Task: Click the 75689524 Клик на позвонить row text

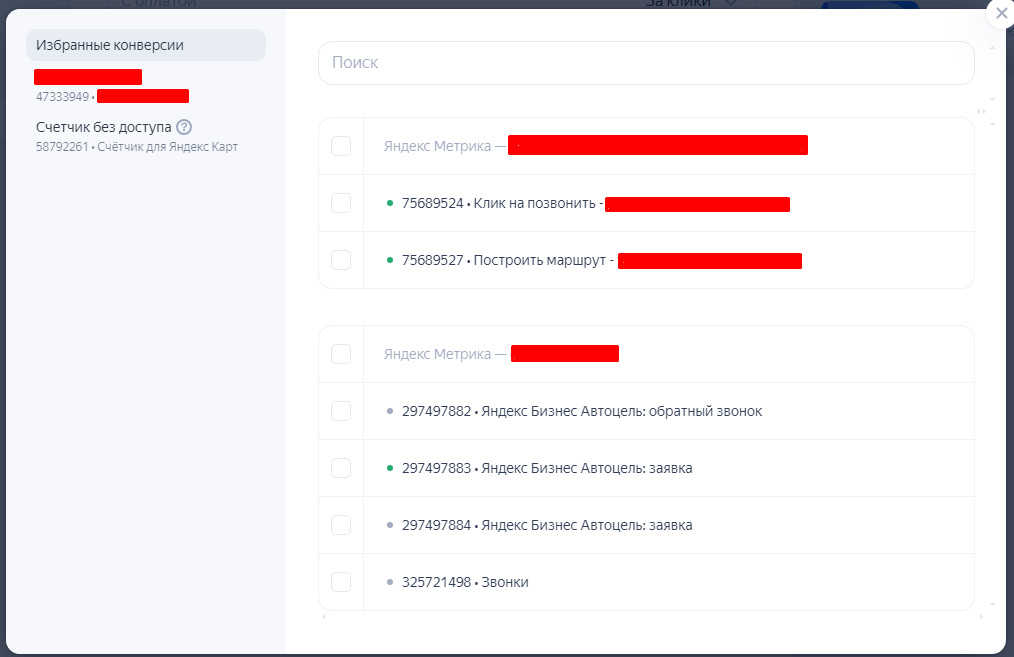Action: 500,204
